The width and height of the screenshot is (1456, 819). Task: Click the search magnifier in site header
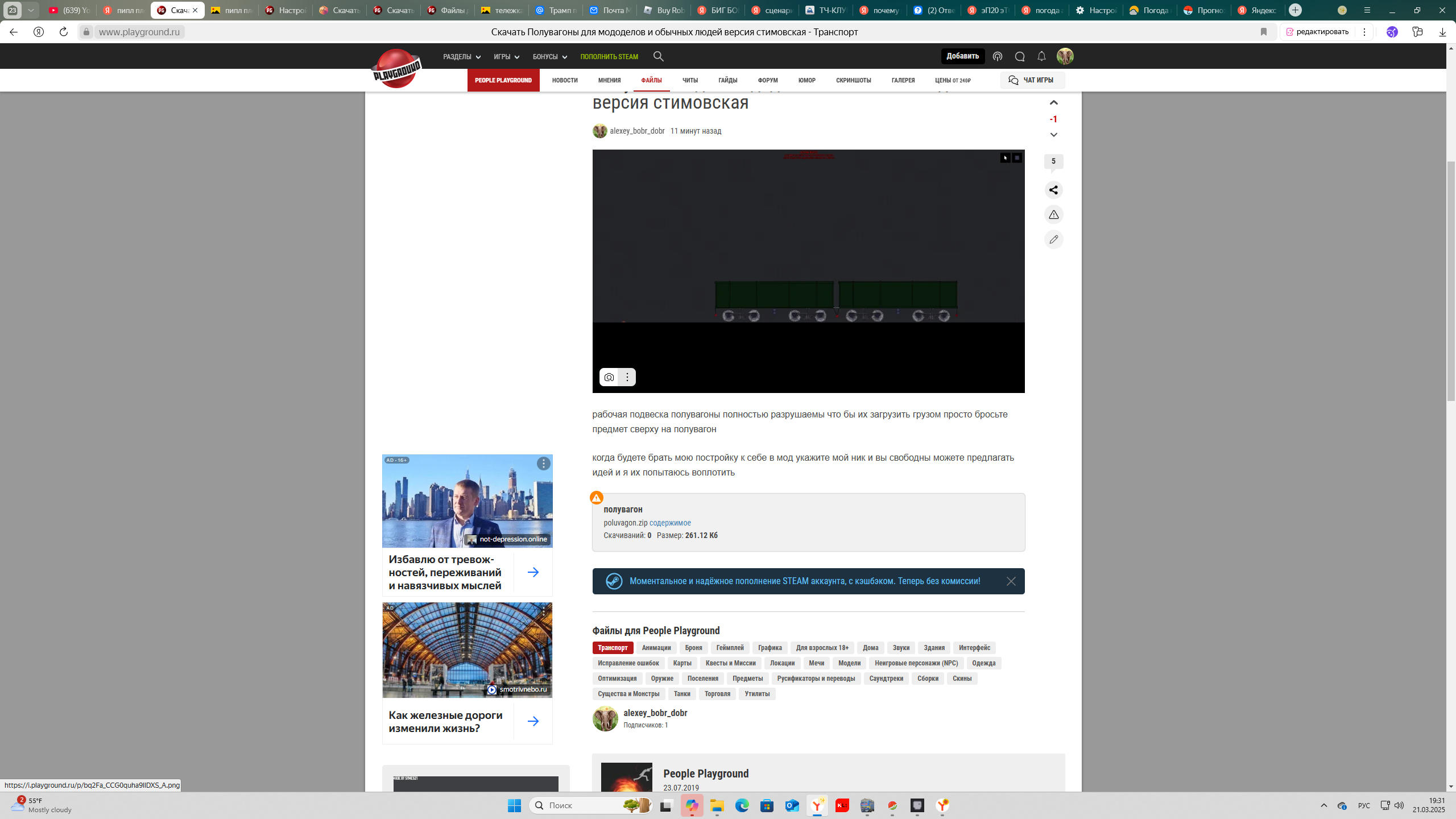click(x=658, y=56)
